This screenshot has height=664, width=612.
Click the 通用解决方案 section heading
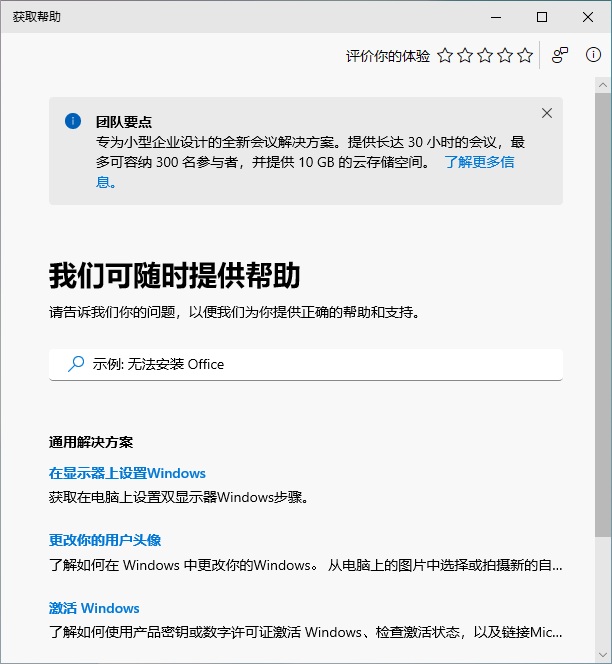click(x=91, y=442)
